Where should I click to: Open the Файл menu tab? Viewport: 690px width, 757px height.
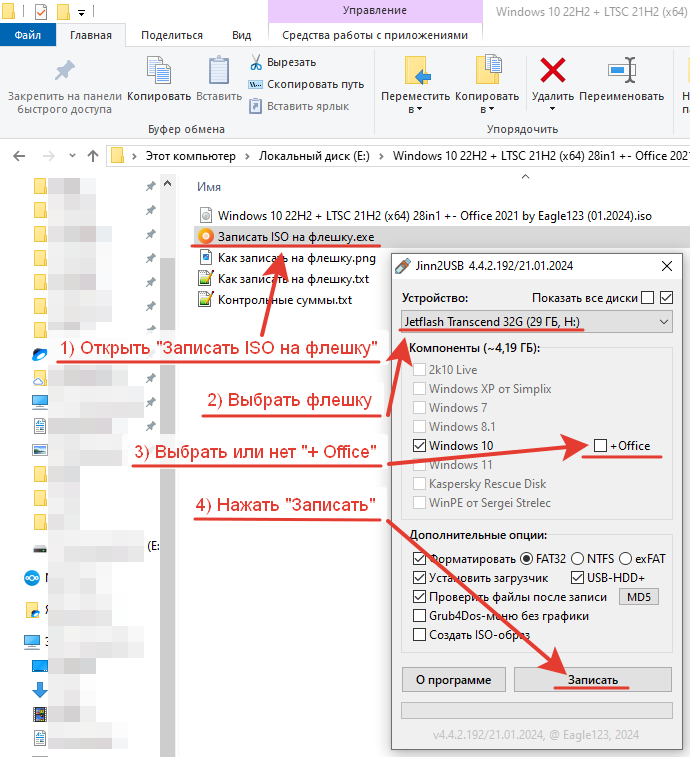coord(28,35)
